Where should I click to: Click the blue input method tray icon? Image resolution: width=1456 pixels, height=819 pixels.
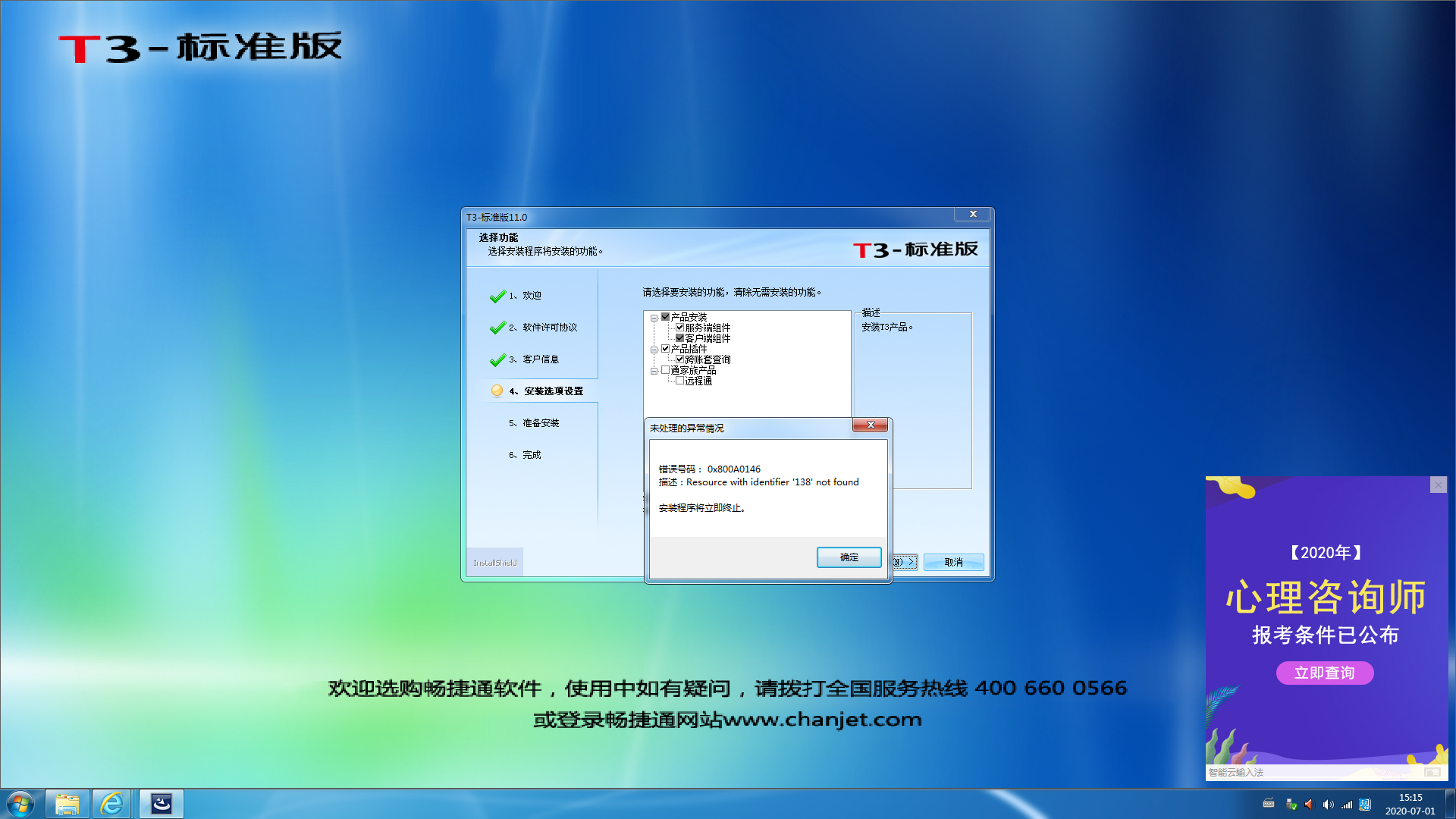[1365, 805]
